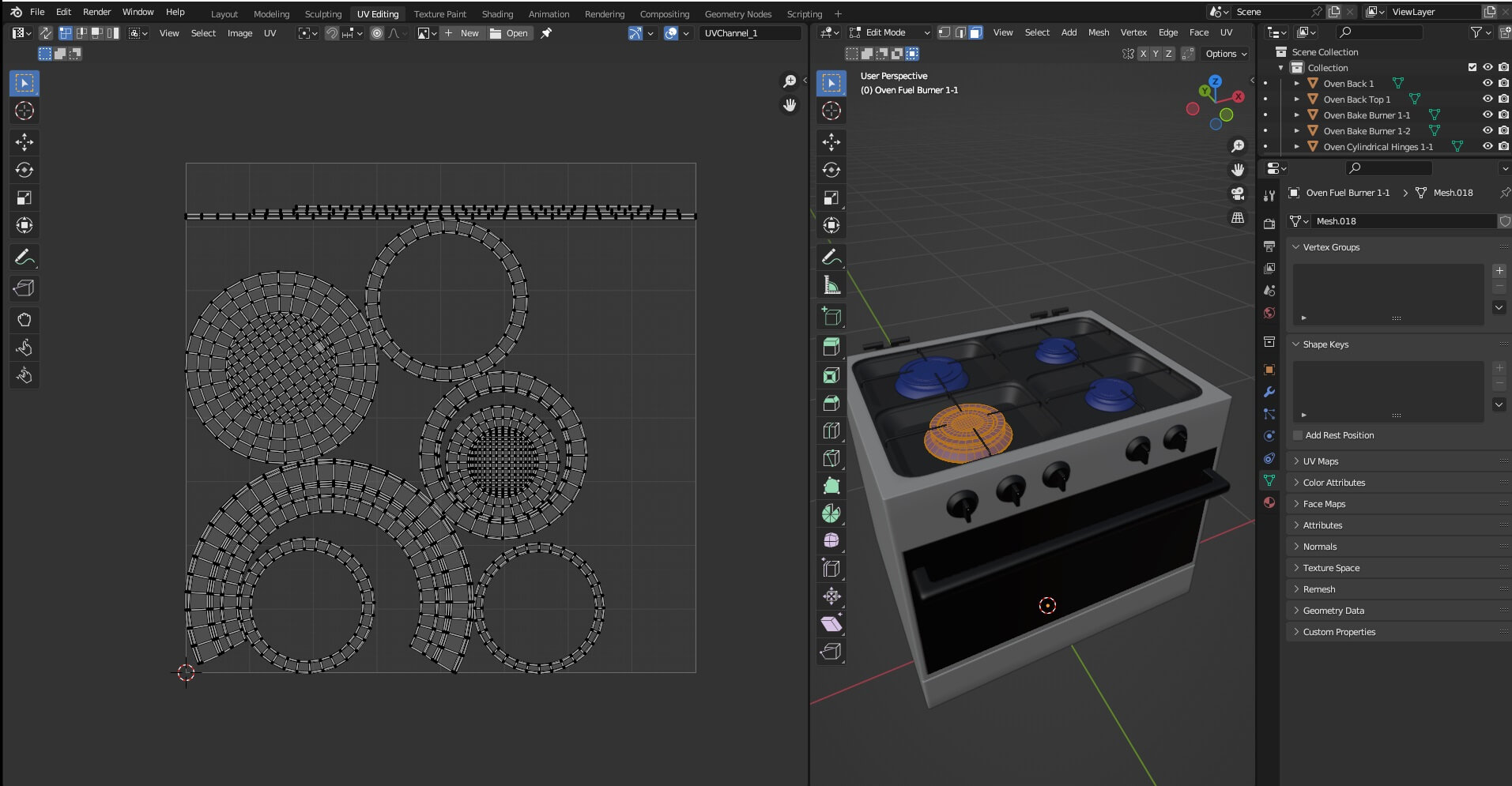This screenshot has width=1512, height=786.
Task: Toggle X mirror axis in 3D viewport
Action: point(1143,54)
